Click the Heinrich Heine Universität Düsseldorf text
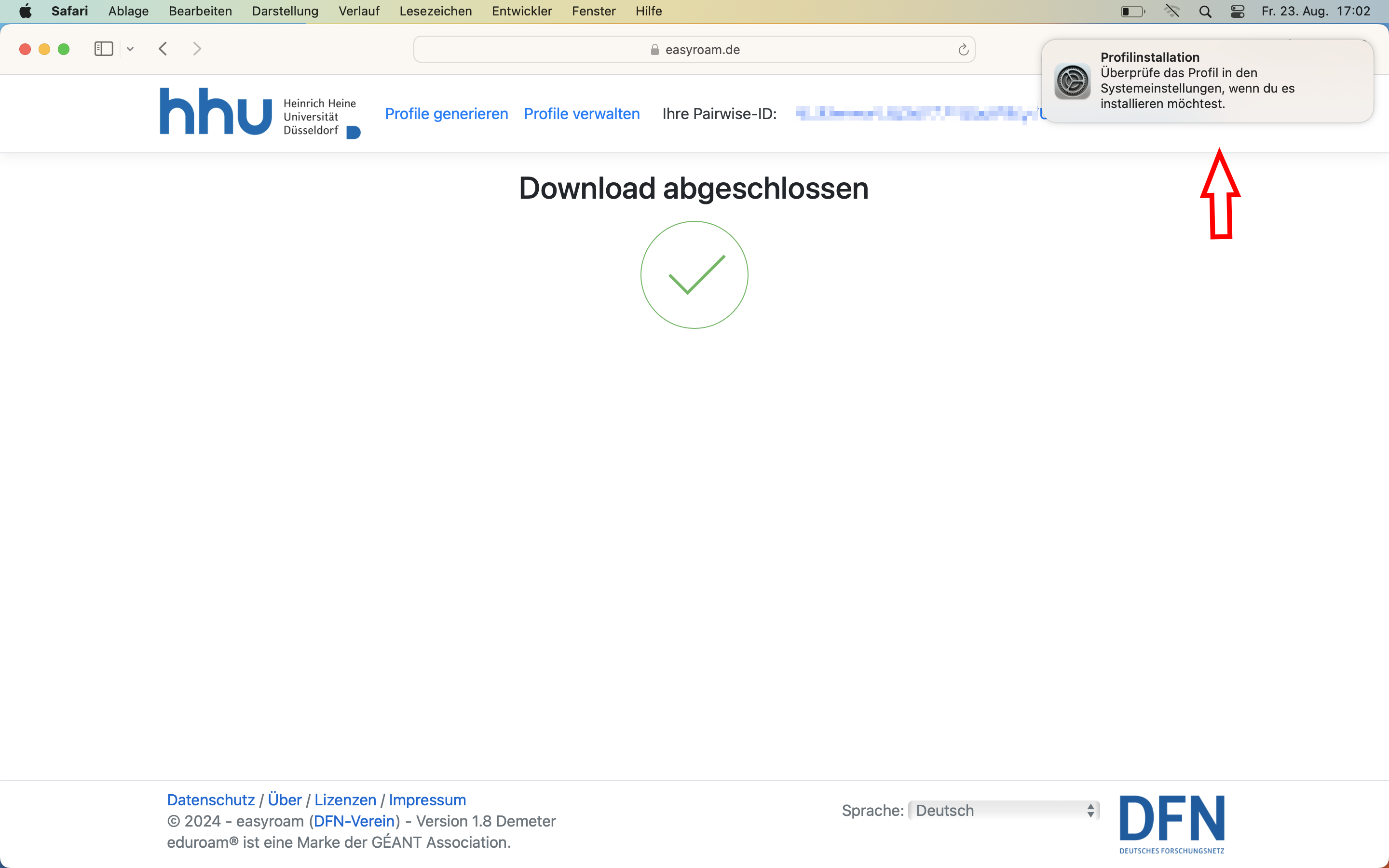 click(x=320, y=117)
